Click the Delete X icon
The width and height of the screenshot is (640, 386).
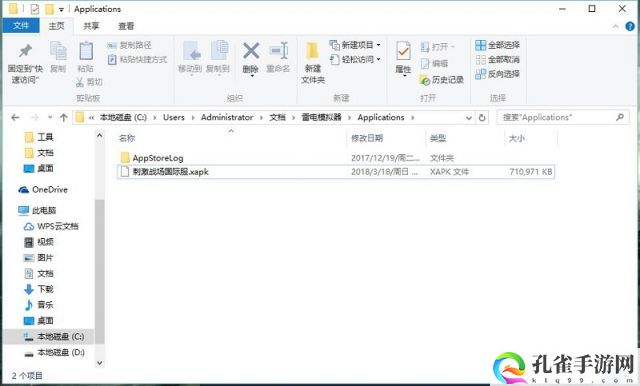[251, 51]
